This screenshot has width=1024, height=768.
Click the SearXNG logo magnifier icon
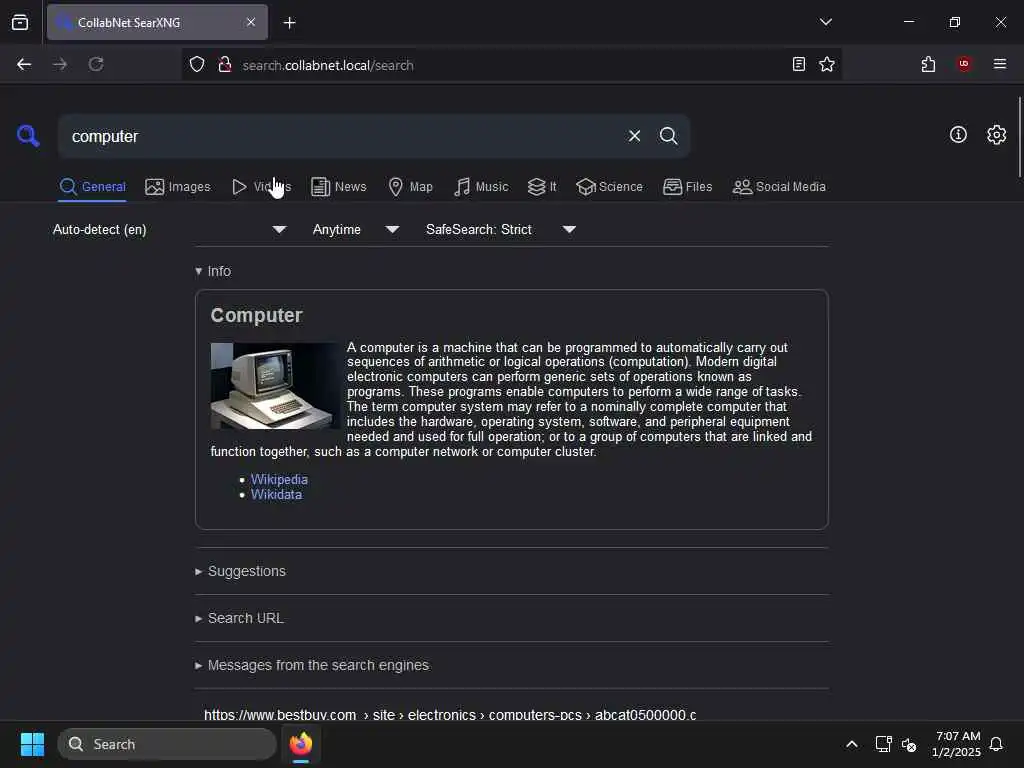(28, 136)
